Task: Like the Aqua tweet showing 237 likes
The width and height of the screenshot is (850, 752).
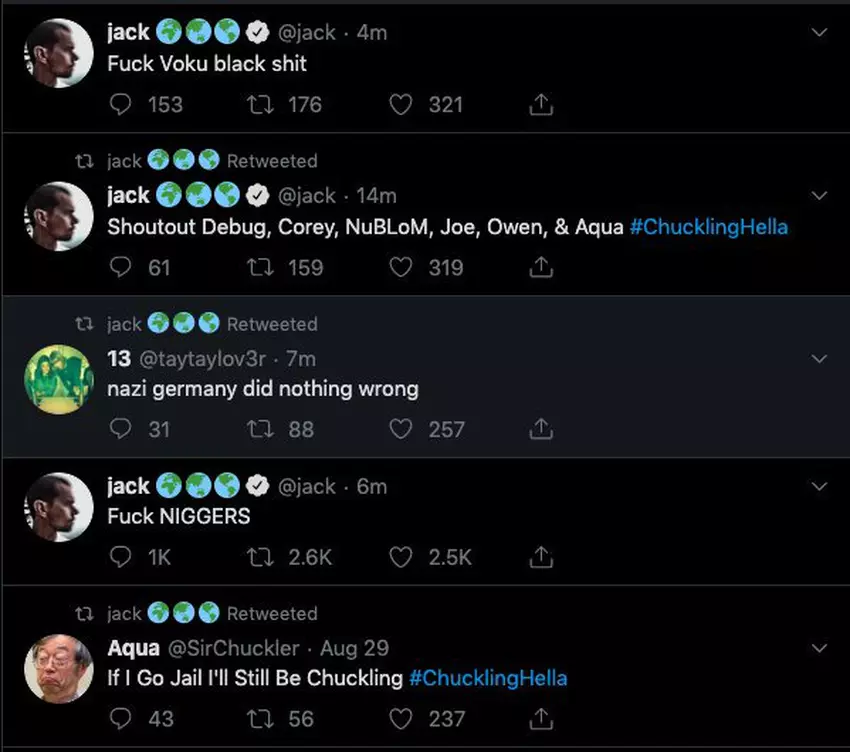Action: [x=401, y=718]
